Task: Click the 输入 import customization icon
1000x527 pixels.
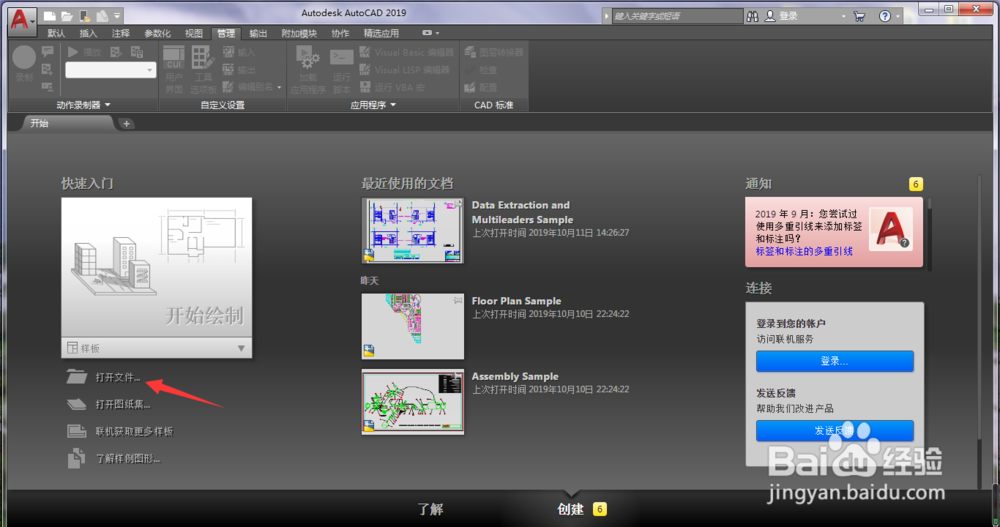Action: point(228,52)
